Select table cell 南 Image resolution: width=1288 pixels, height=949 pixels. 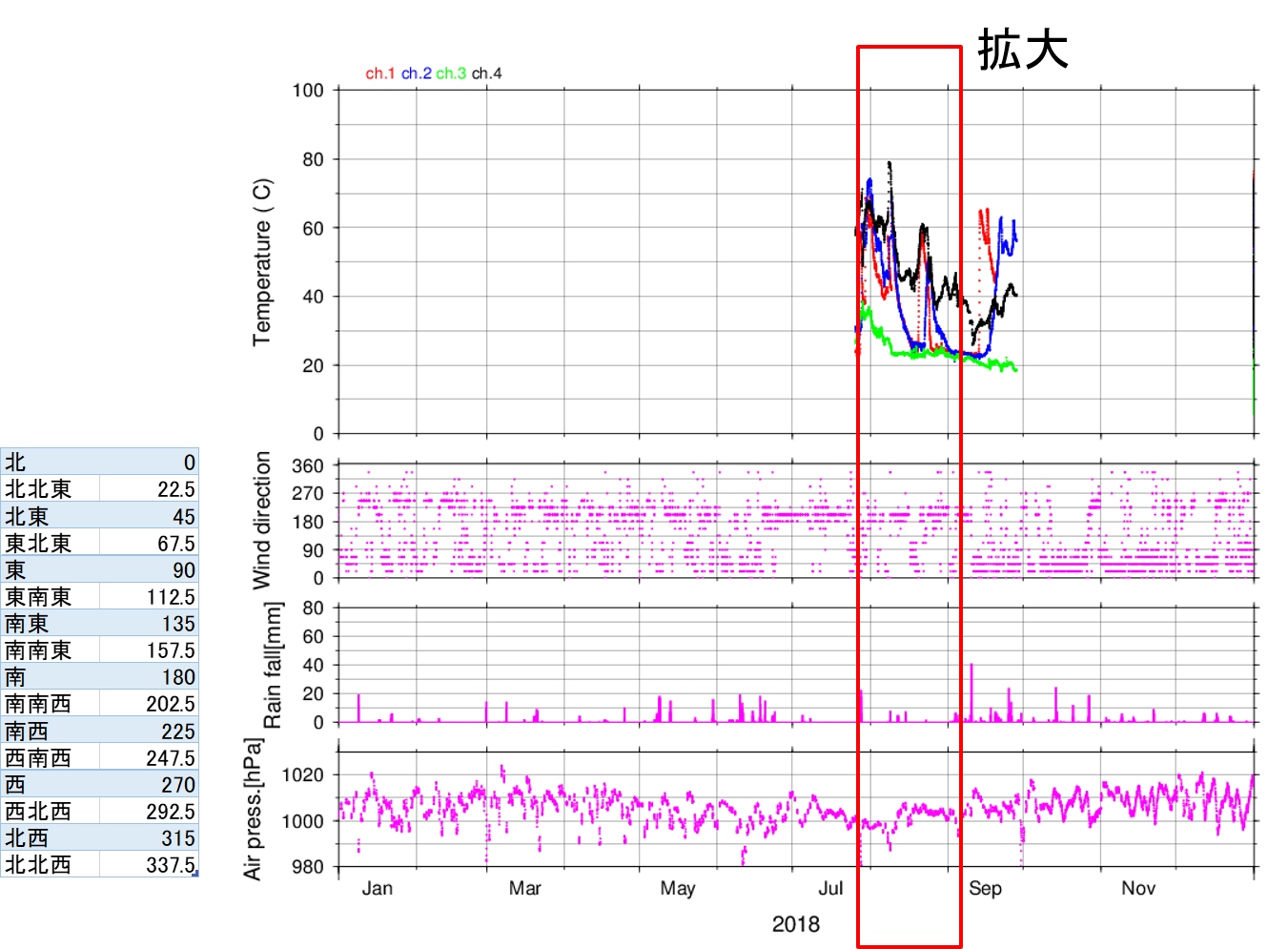click(x=51, y=676)
